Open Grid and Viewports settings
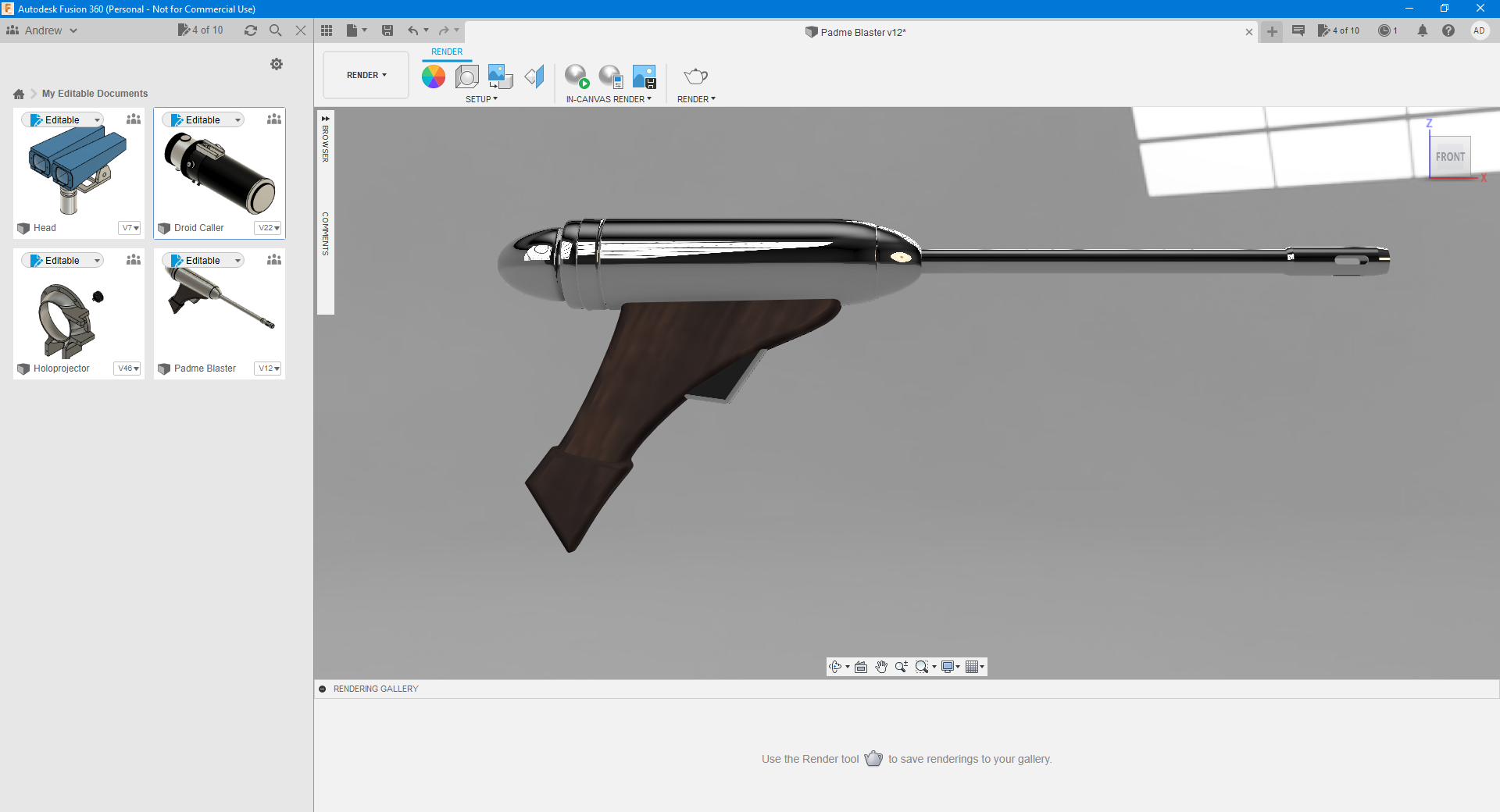1500x812 pixels. tap(974, 667)
